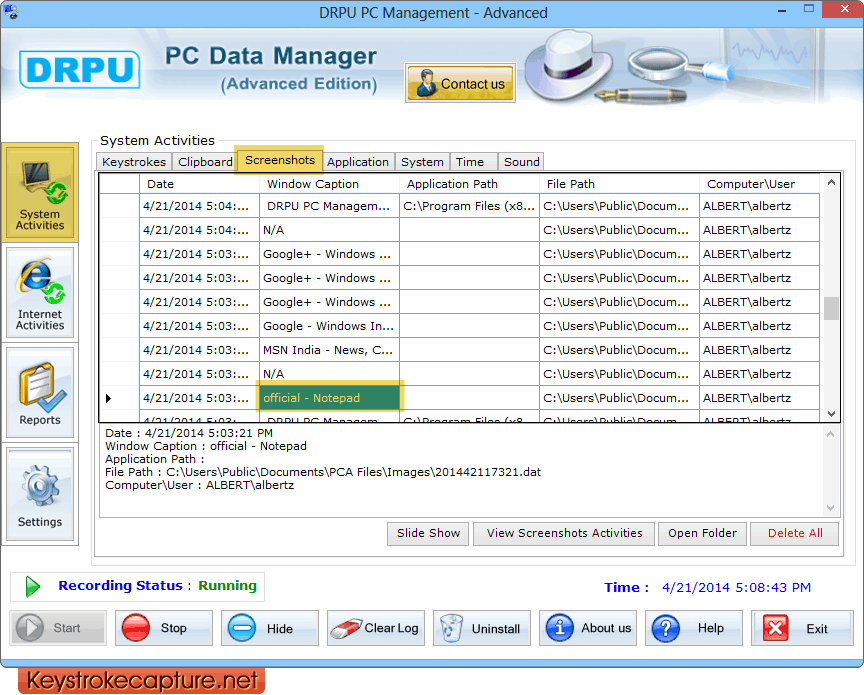Open the System tab
Viewport: 864px width, 695px height.
(422, 162)
